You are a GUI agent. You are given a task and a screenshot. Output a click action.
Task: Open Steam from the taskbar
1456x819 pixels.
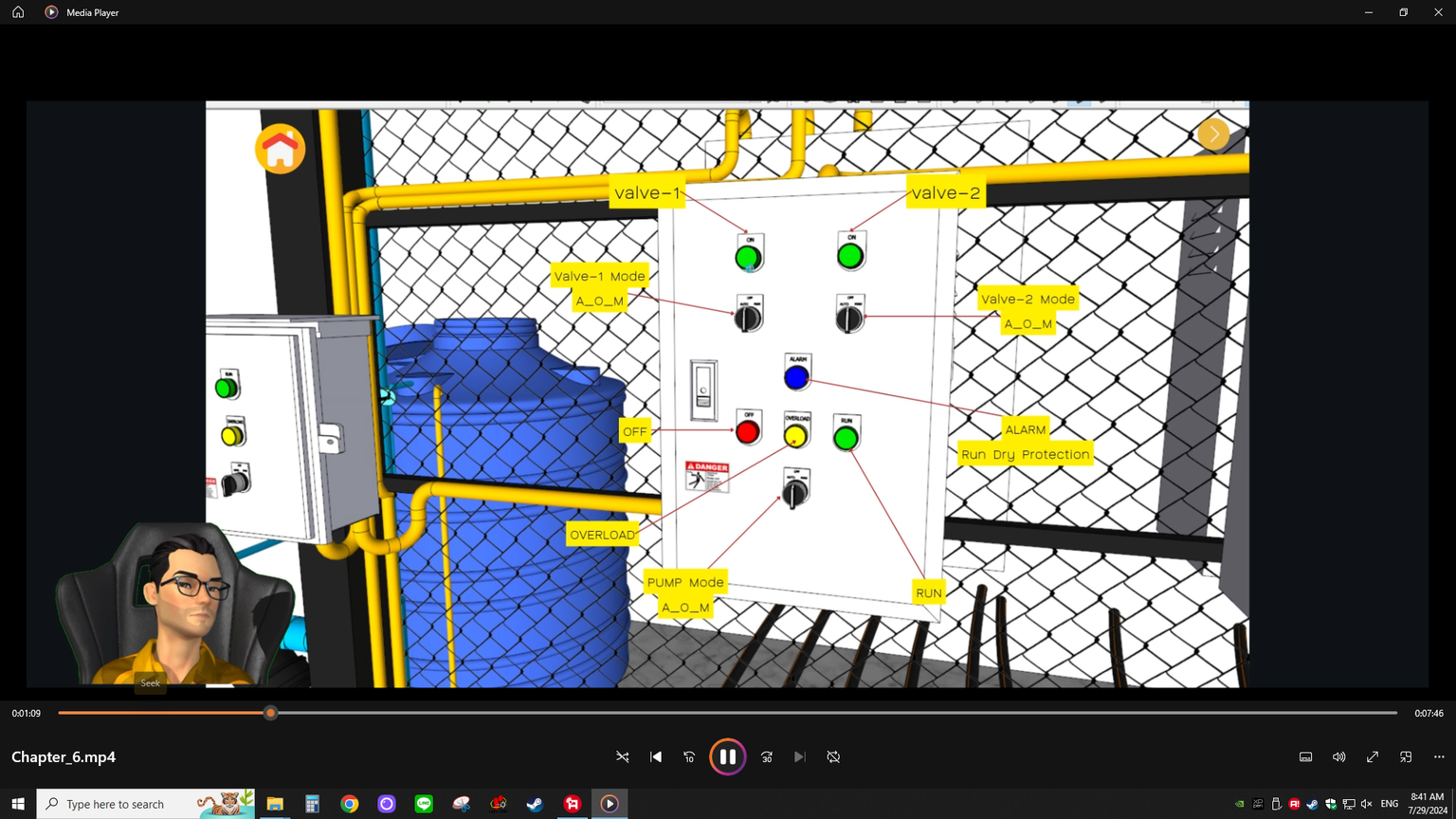(535, 804)
